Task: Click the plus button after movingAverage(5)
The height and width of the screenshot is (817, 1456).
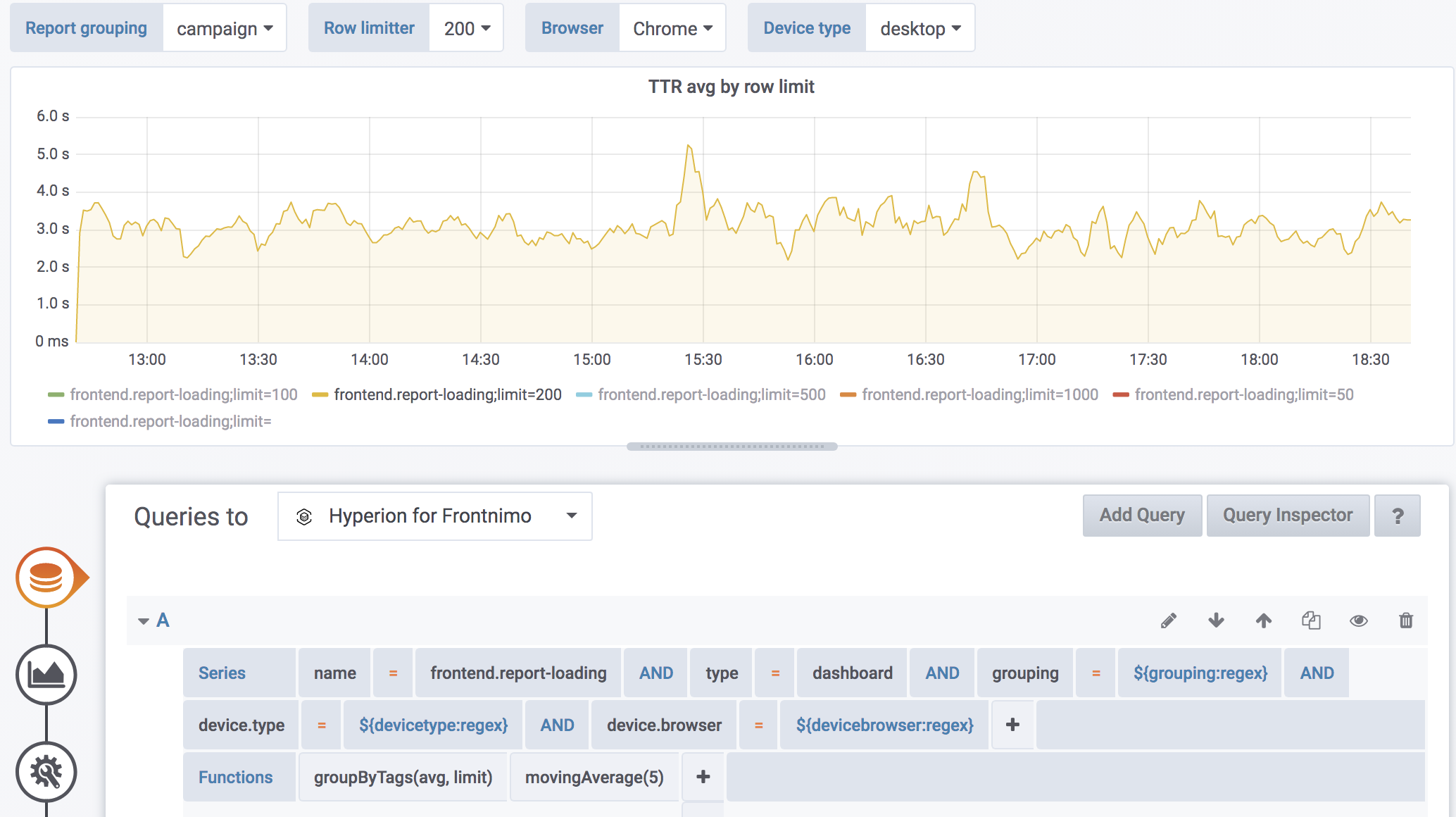Action: click(x=703, y=777)
